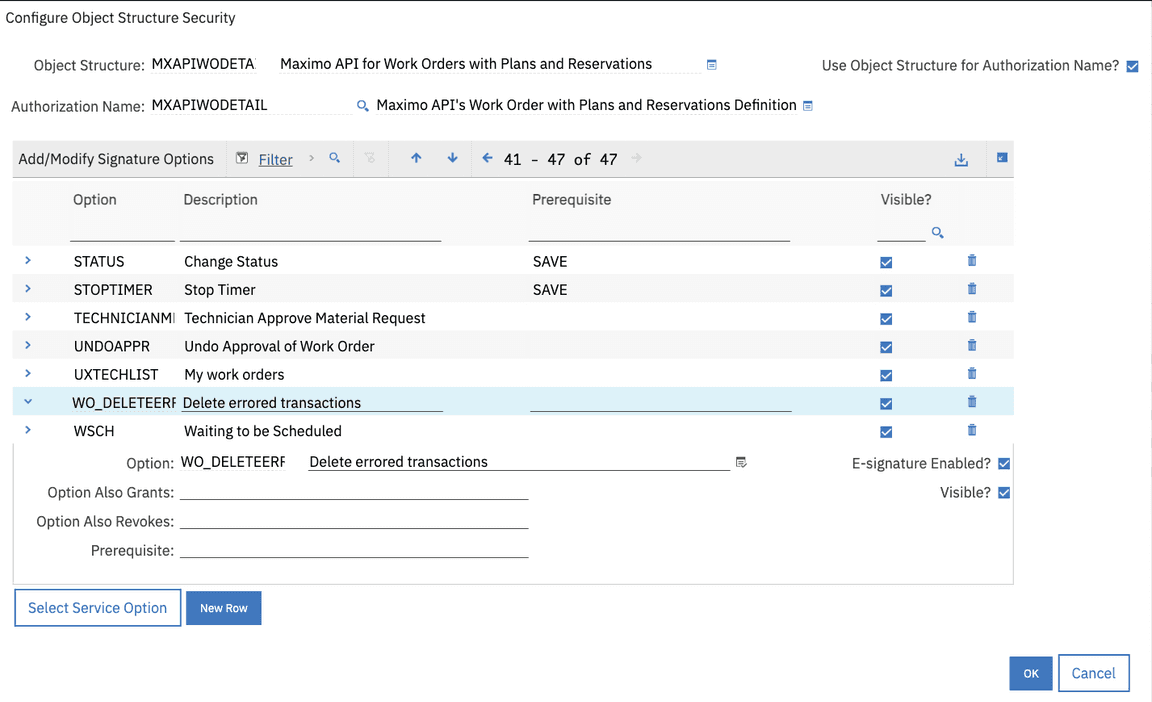Disable E-signature Enabled for WO_DELETEERR
Viewport: 1152px width, 702px height.
[x=1004, y=463]
